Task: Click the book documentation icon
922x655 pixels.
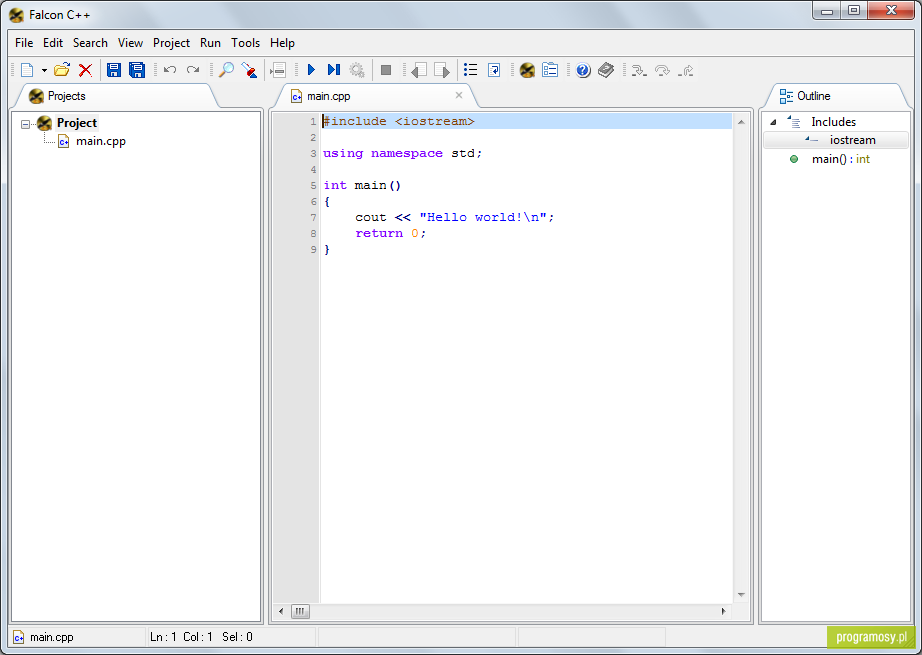Action: pos(606,70)
